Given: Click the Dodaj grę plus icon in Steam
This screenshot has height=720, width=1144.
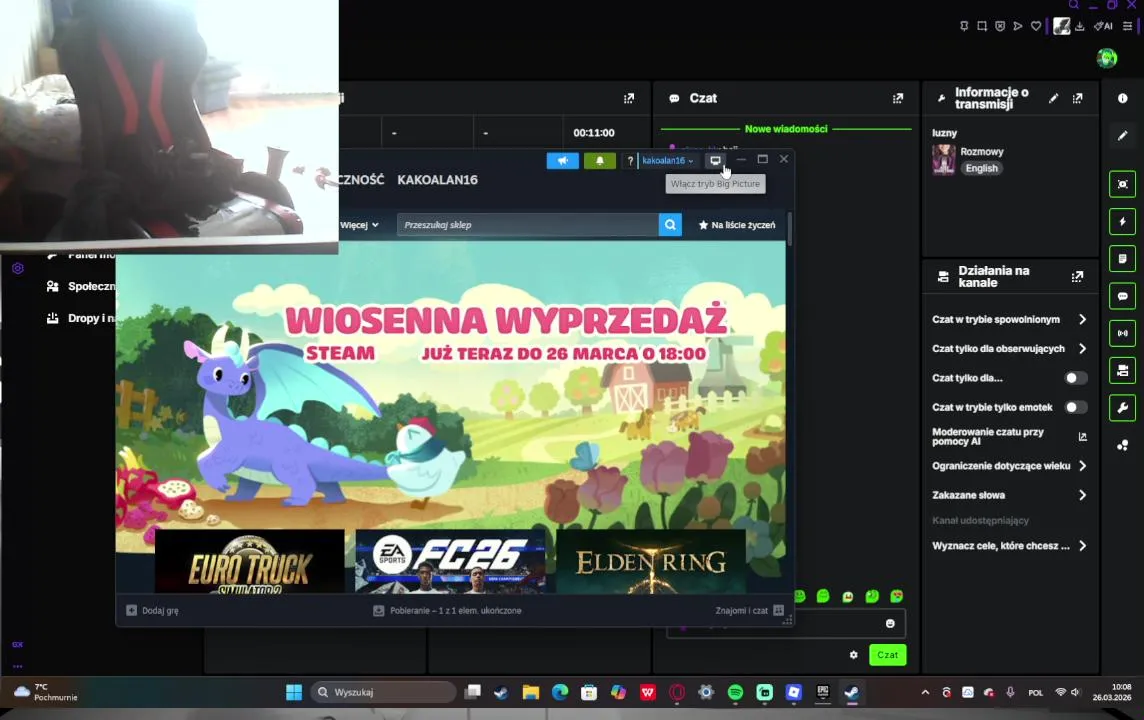Looking at the screenshot, I should click(131, 611).
